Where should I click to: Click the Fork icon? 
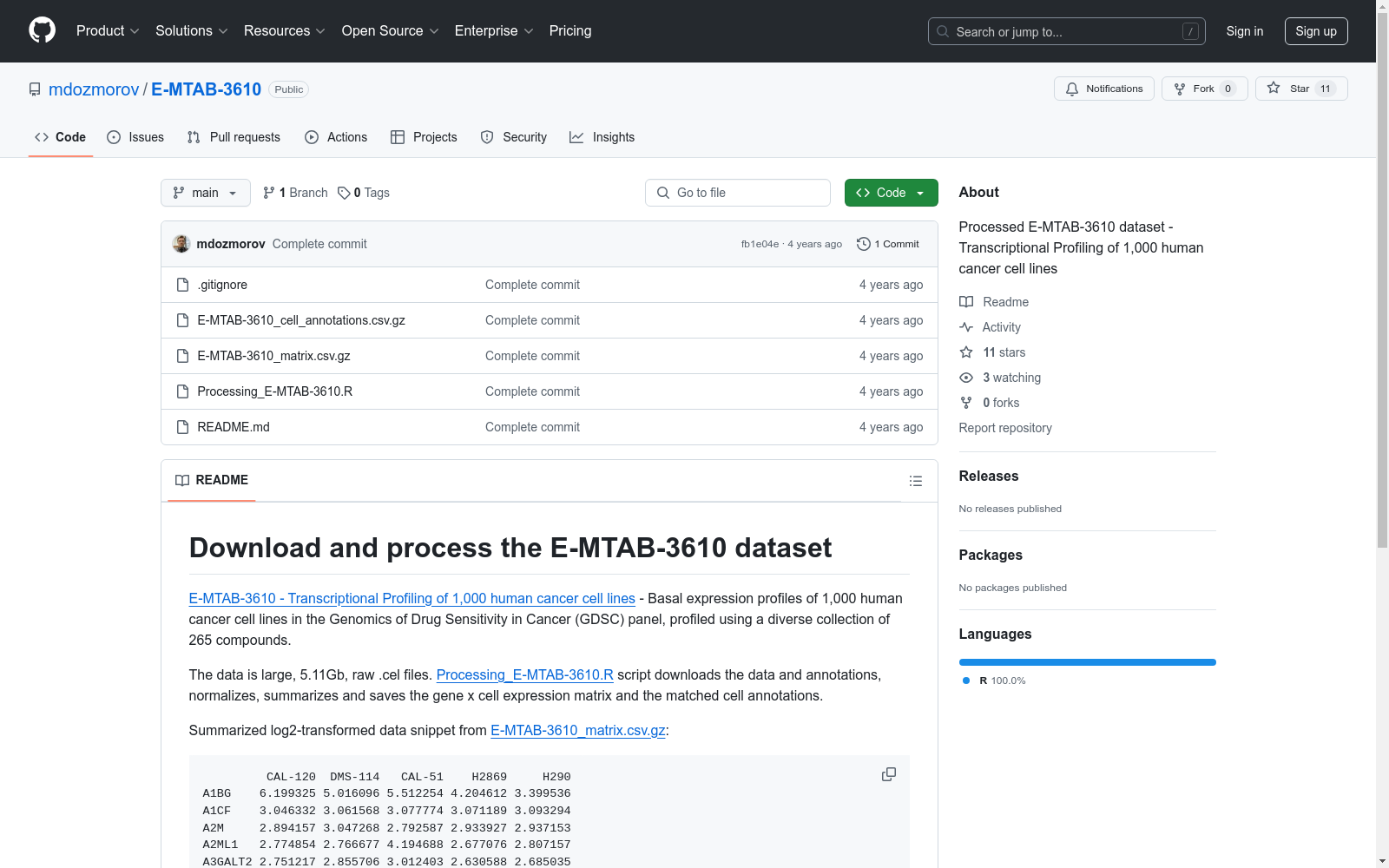[1180, 89]
